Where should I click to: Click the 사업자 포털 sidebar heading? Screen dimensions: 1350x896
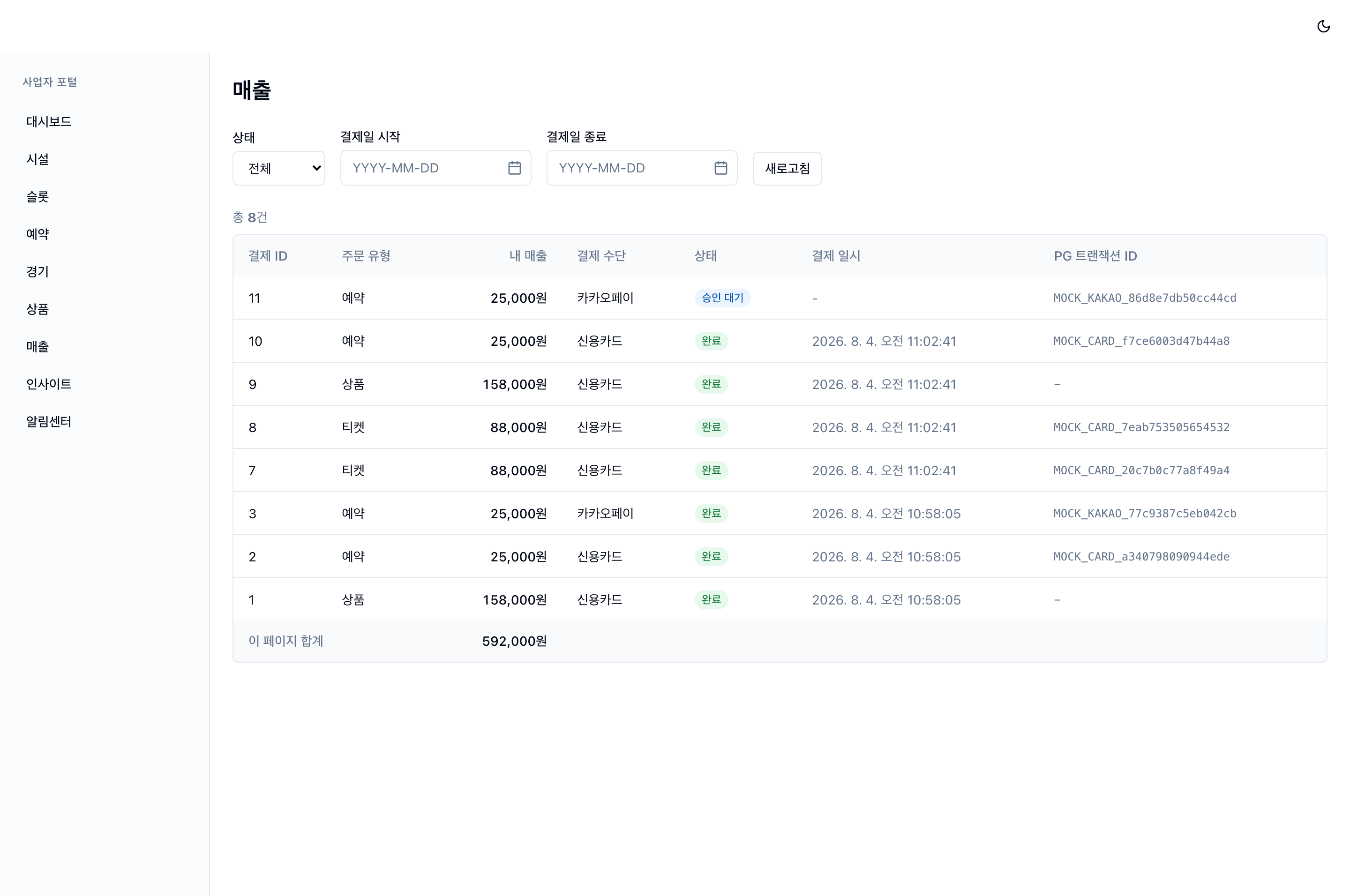coord(50,82)
